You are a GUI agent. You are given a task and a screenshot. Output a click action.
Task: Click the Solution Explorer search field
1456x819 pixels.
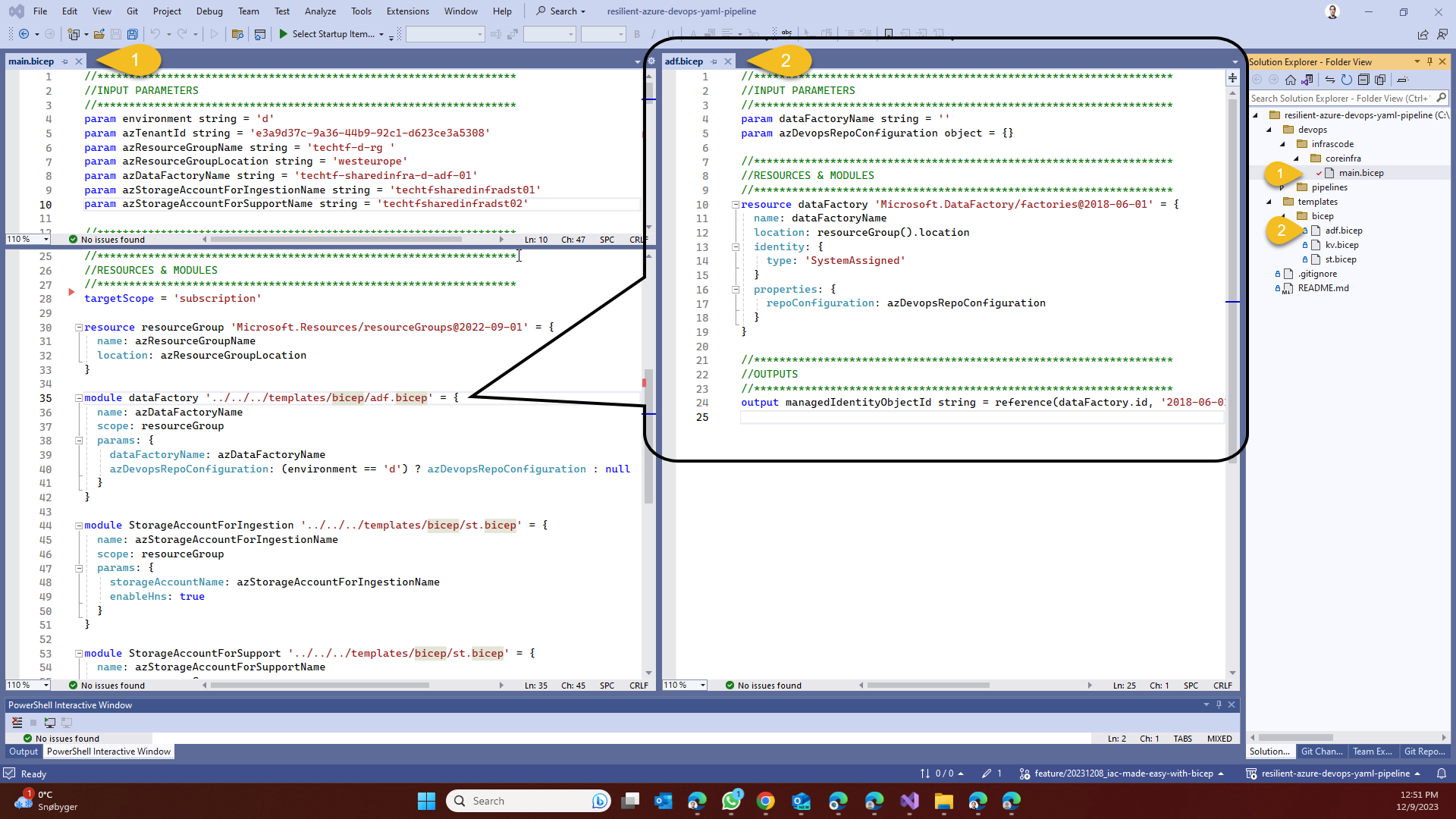coord(1339,99)
